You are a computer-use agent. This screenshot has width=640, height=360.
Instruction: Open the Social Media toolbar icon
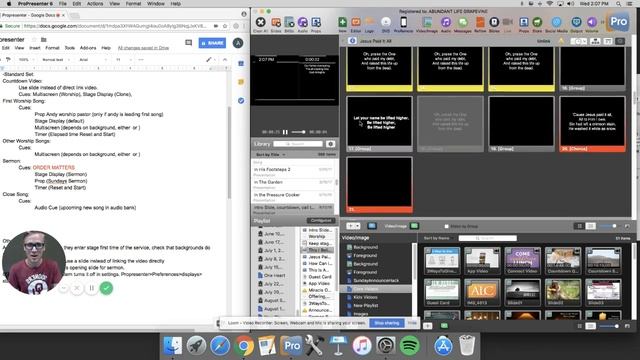[556, 22]
